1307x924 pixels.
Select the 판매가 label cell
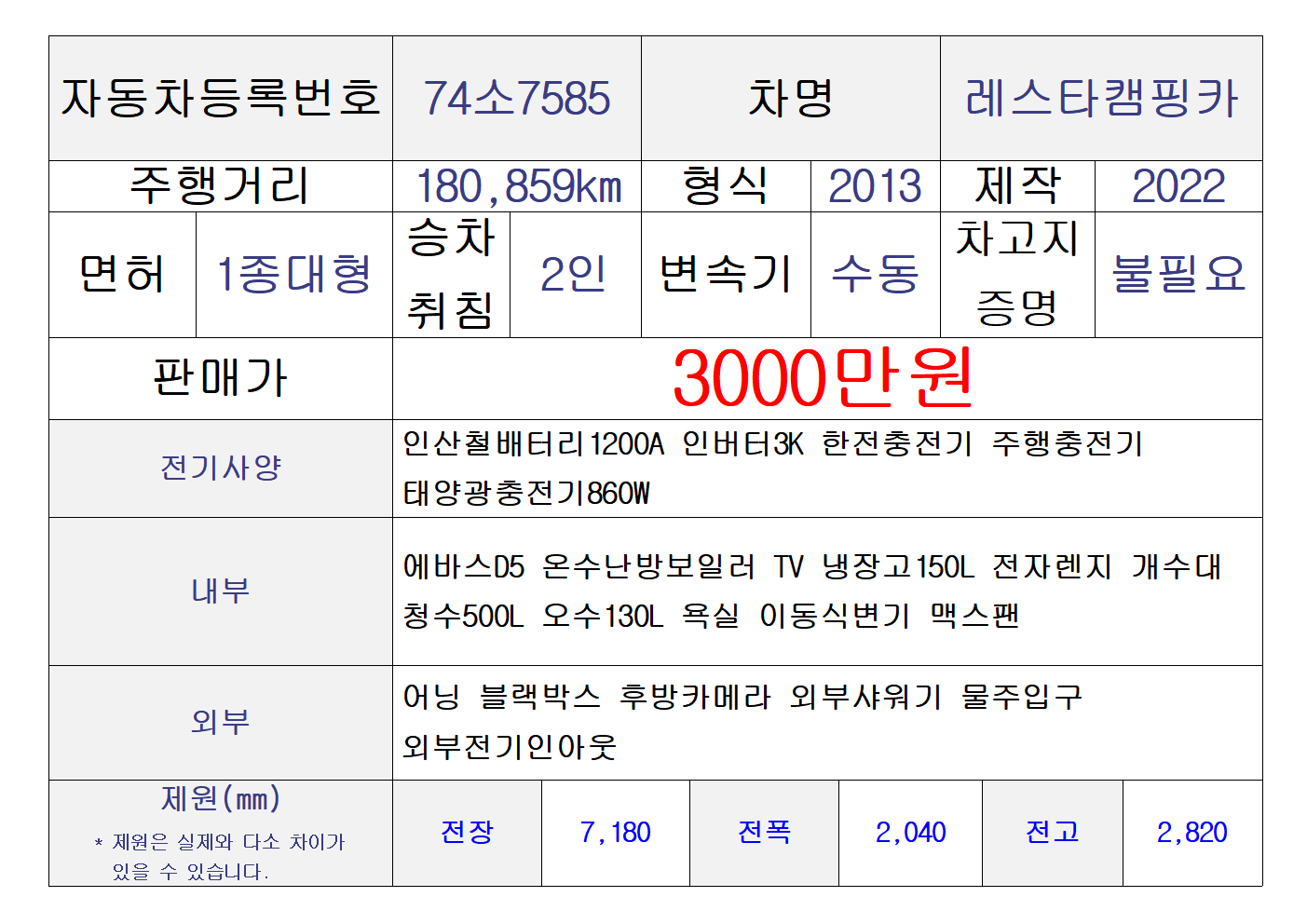coord(221,378)
